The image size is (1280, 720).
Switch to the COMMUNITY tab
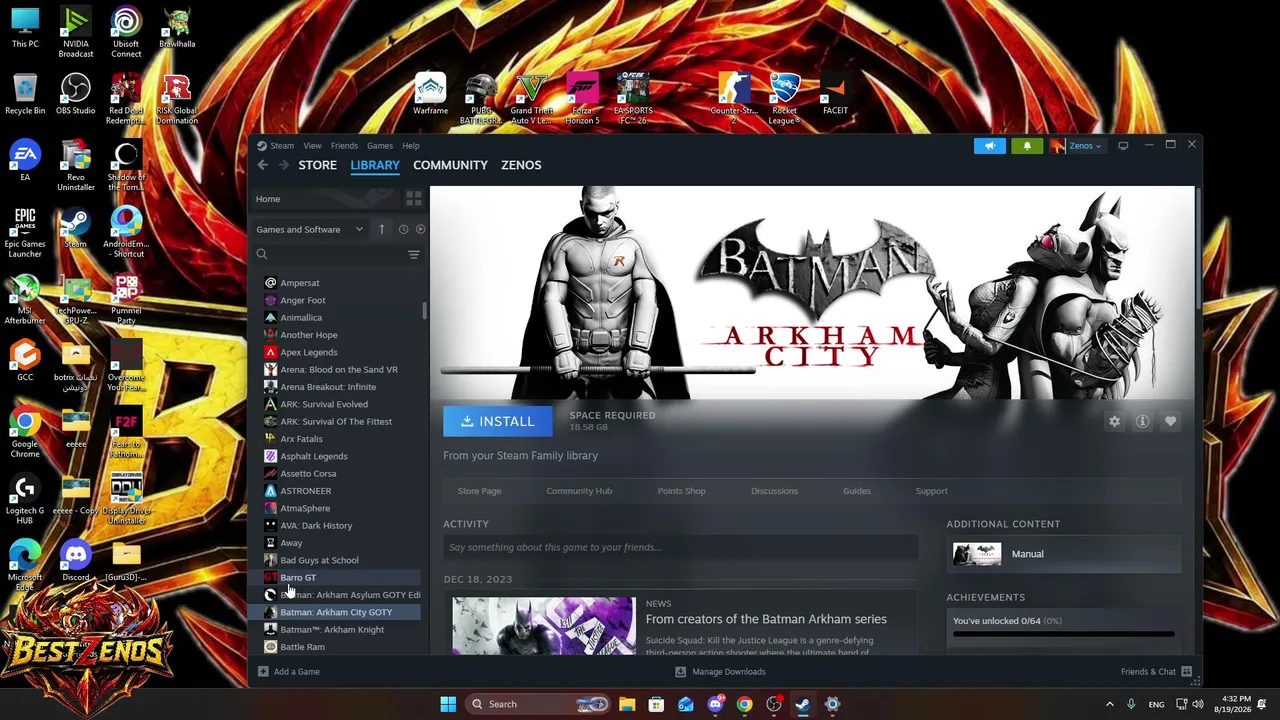tap(450, 165)
